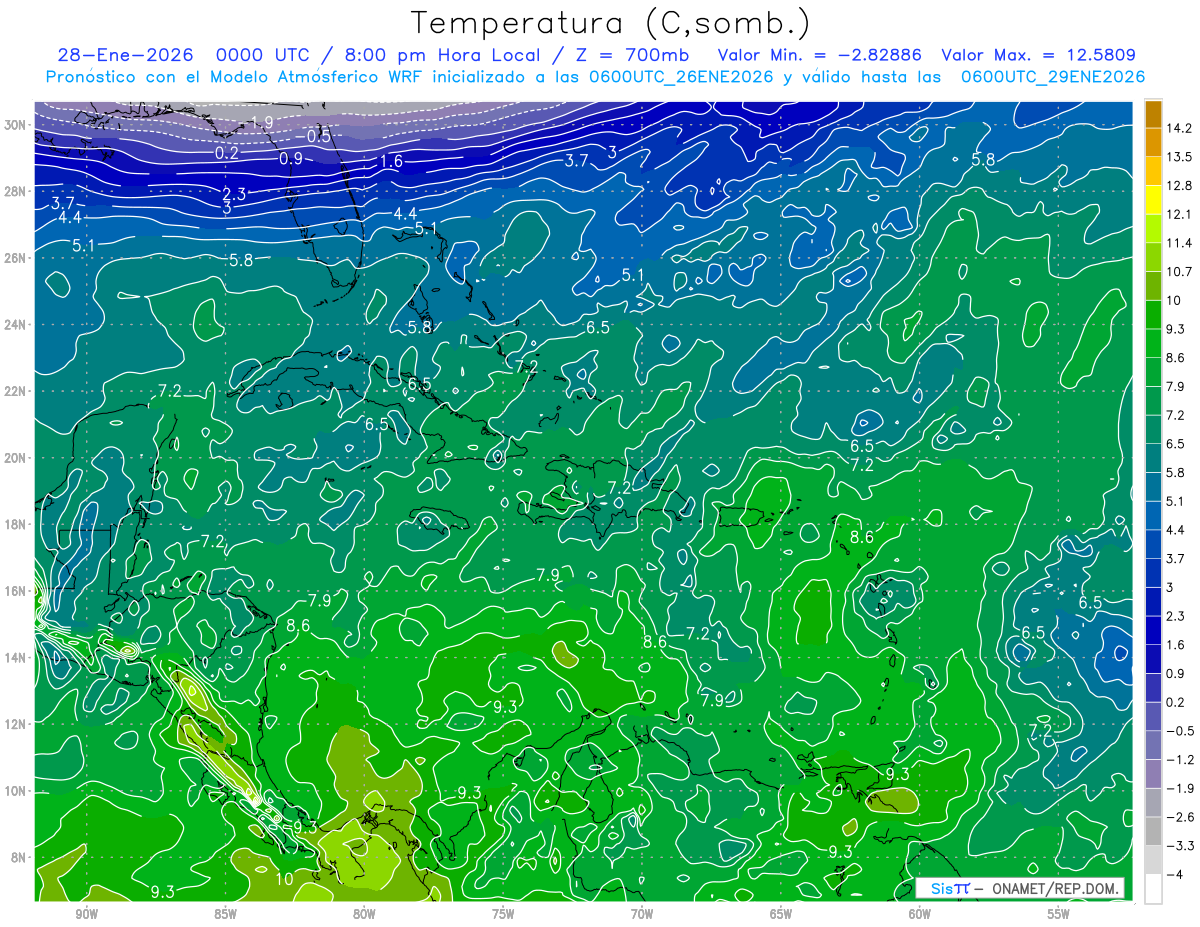
Task: Click the '24N' latitude axis label
Action: (17, 325)
